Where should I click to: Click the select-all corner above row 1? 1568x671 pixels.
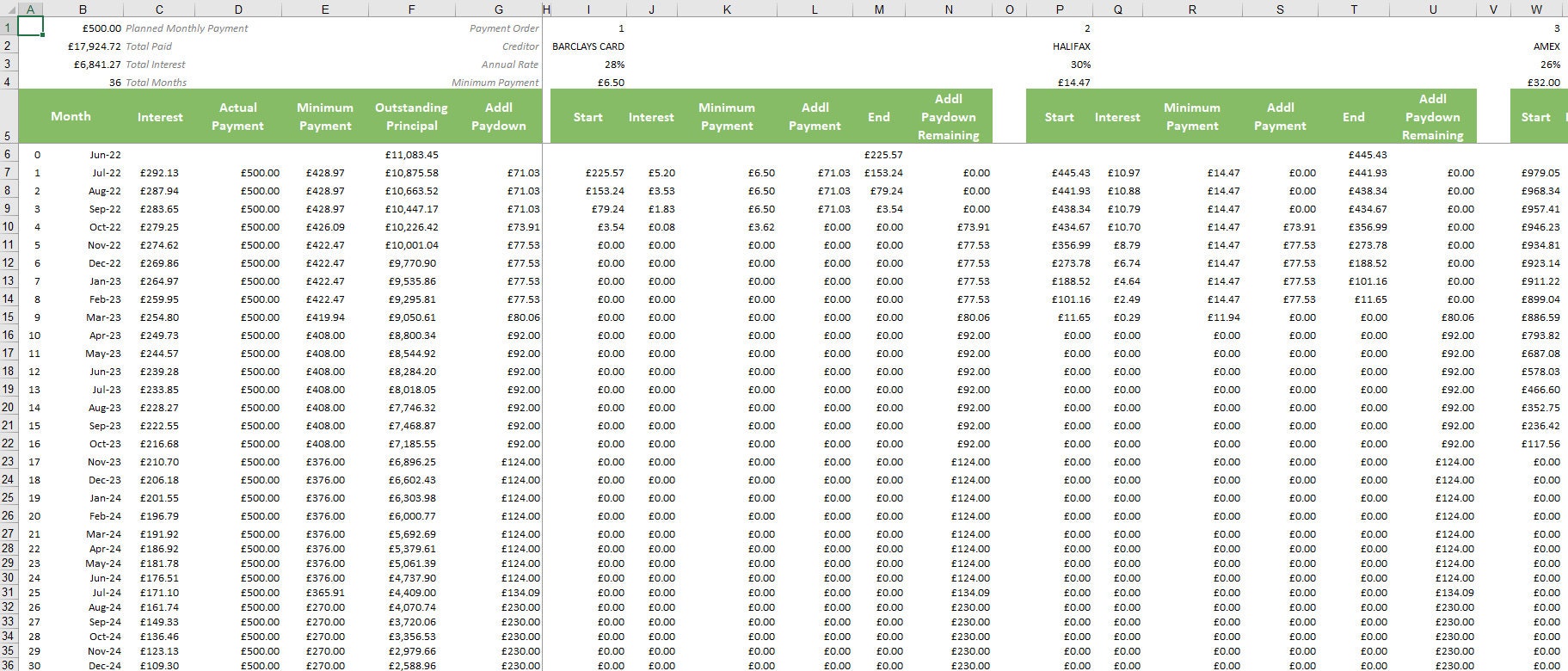click(x=8, y=9)
